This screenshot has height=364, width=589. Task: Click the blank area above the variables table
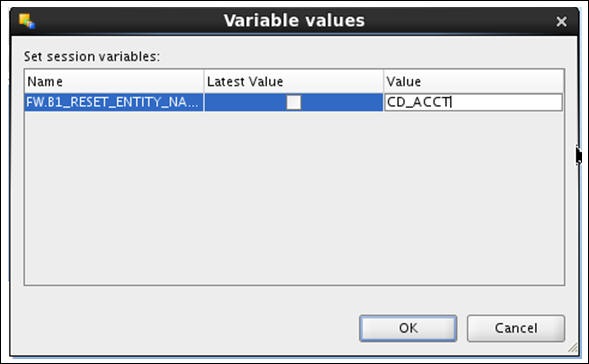[x=361, y=56]
